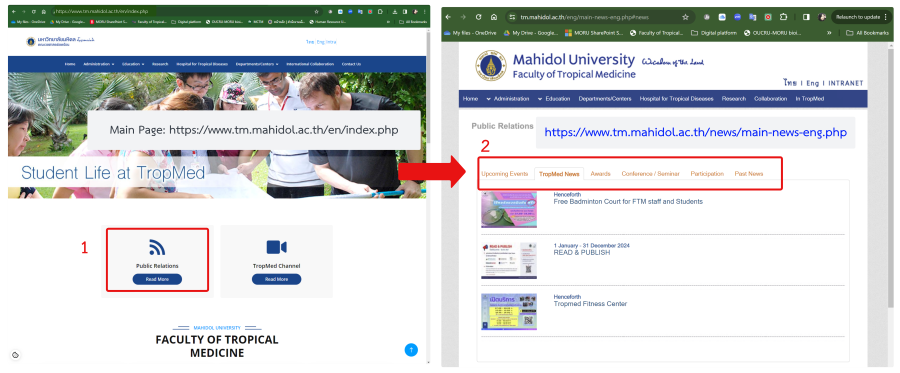This screenshot has width=900, height=373.
Task: Open site information icon in right address bar
Action: (x=513, y=17)
